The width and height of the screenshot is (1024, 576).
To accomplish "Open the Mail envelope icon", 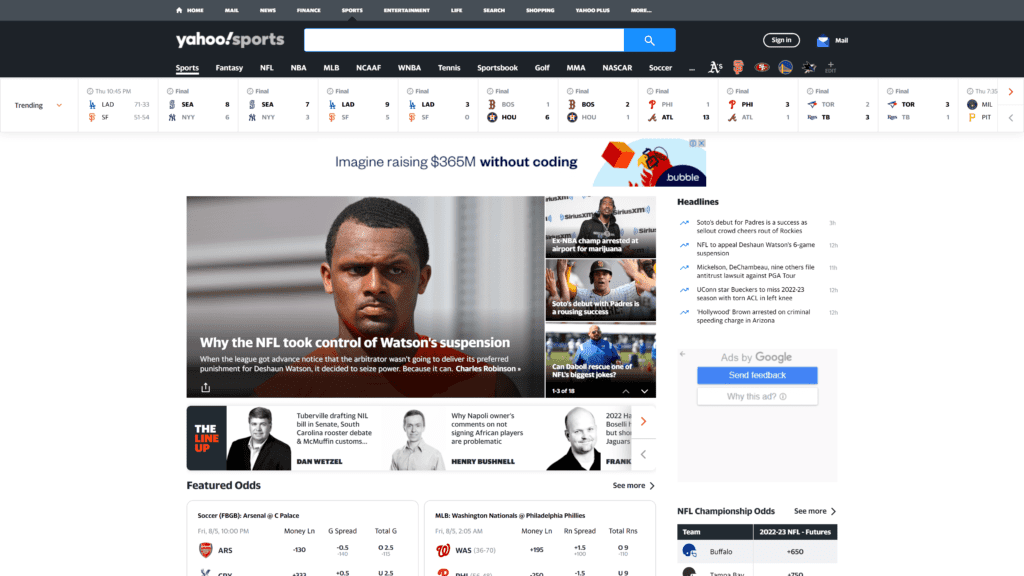I will (x=823, y=40).
